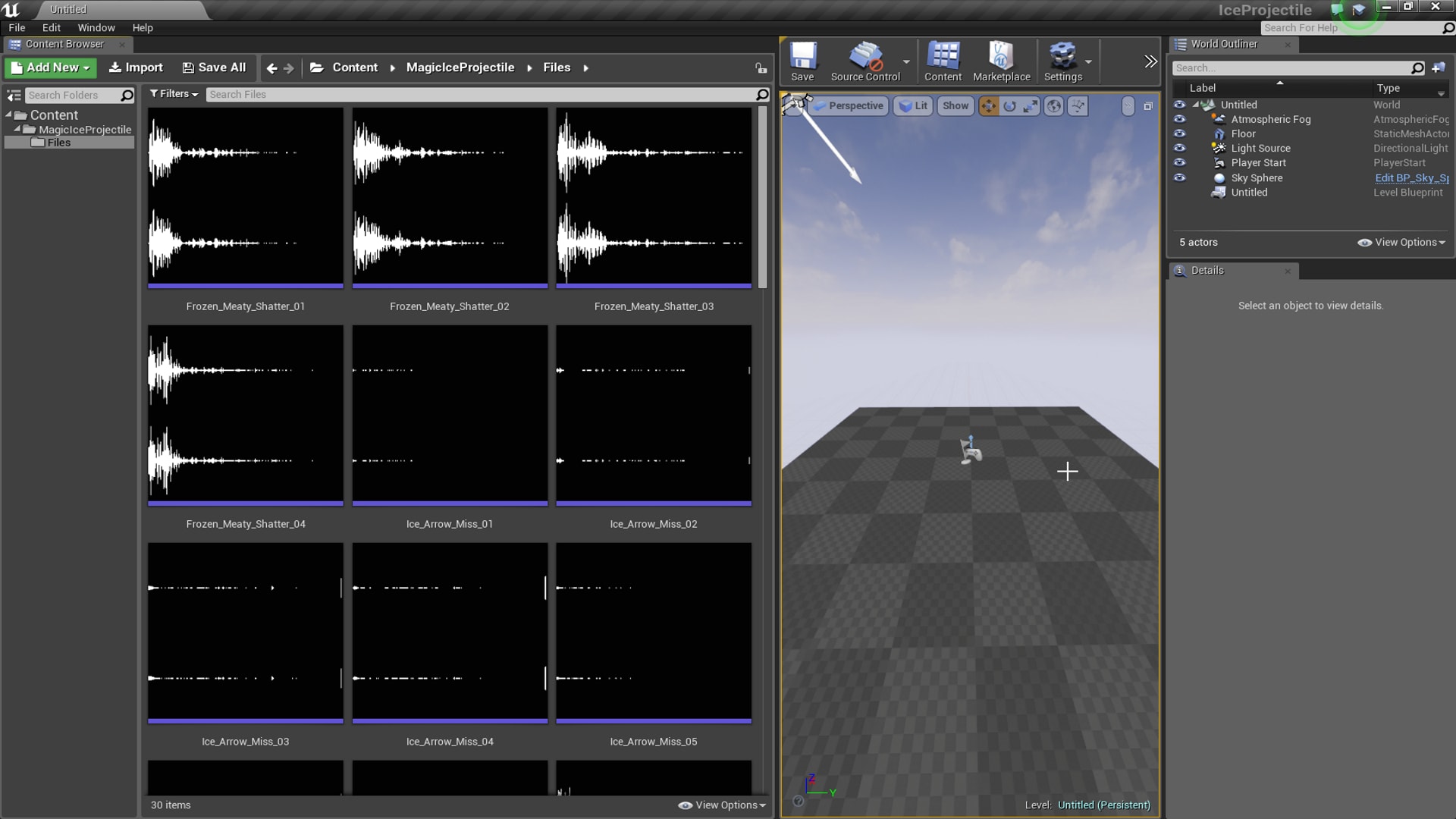Open the Filters dropdown
1456x819 pixels.
click(x=174, y=94)
